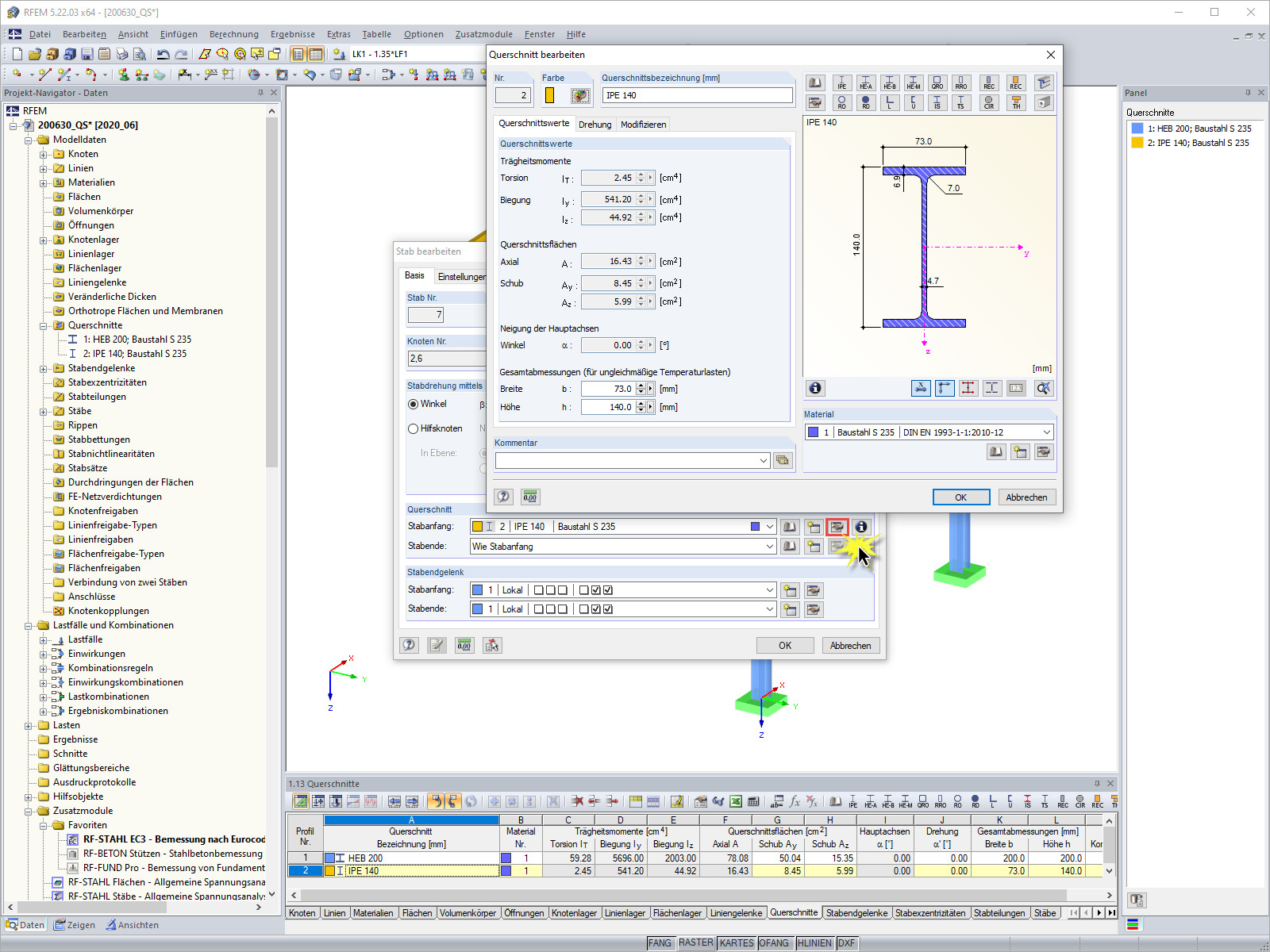This screenshot has width=1270, height=952.
Task: Open Querschnitt Stabanfang dropdown showing IPE 140
Action: [x=770, y=527]
